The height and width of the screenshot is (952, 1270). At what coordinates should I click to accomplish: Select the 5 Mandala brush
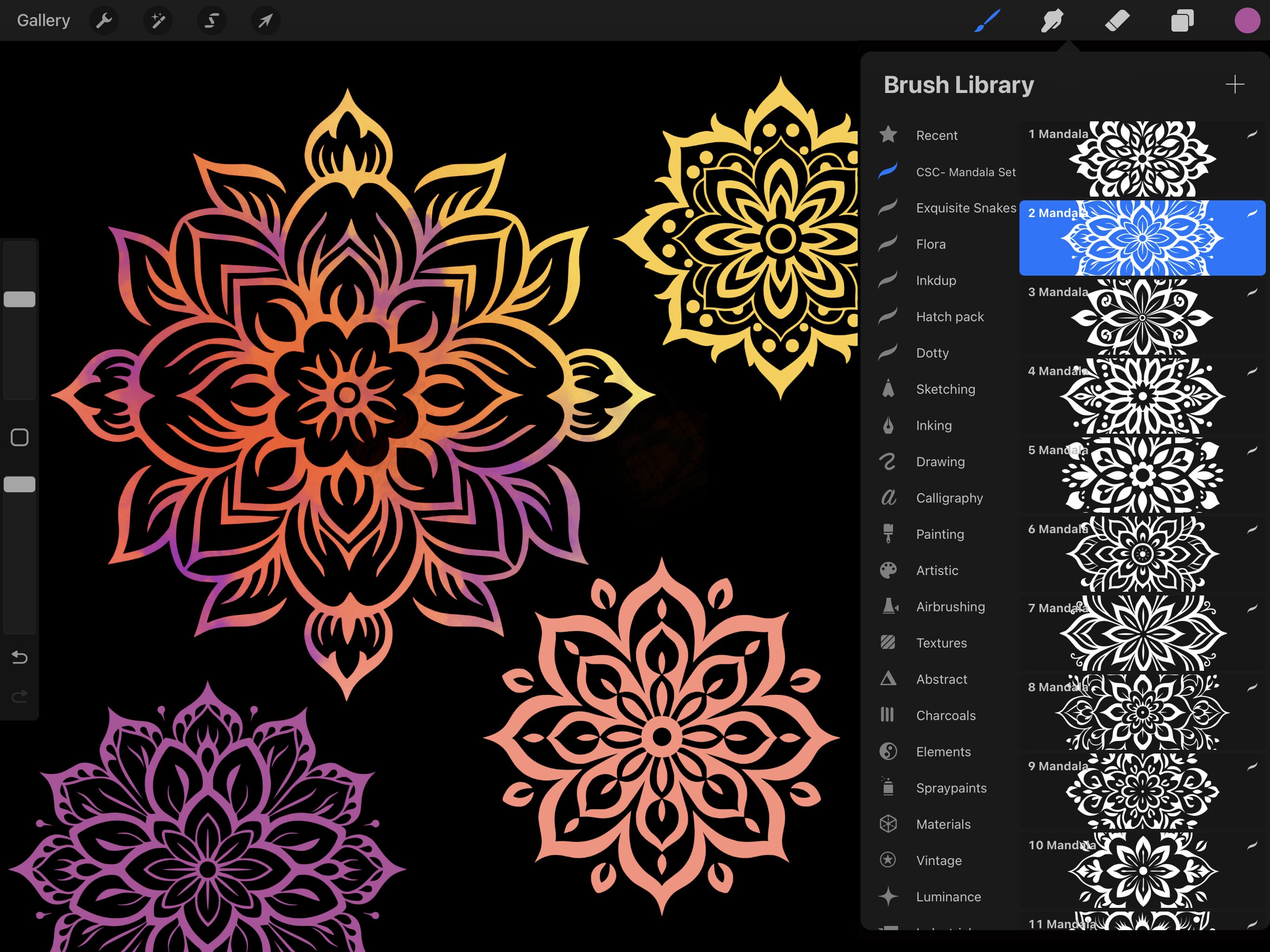pos(1143,475)
